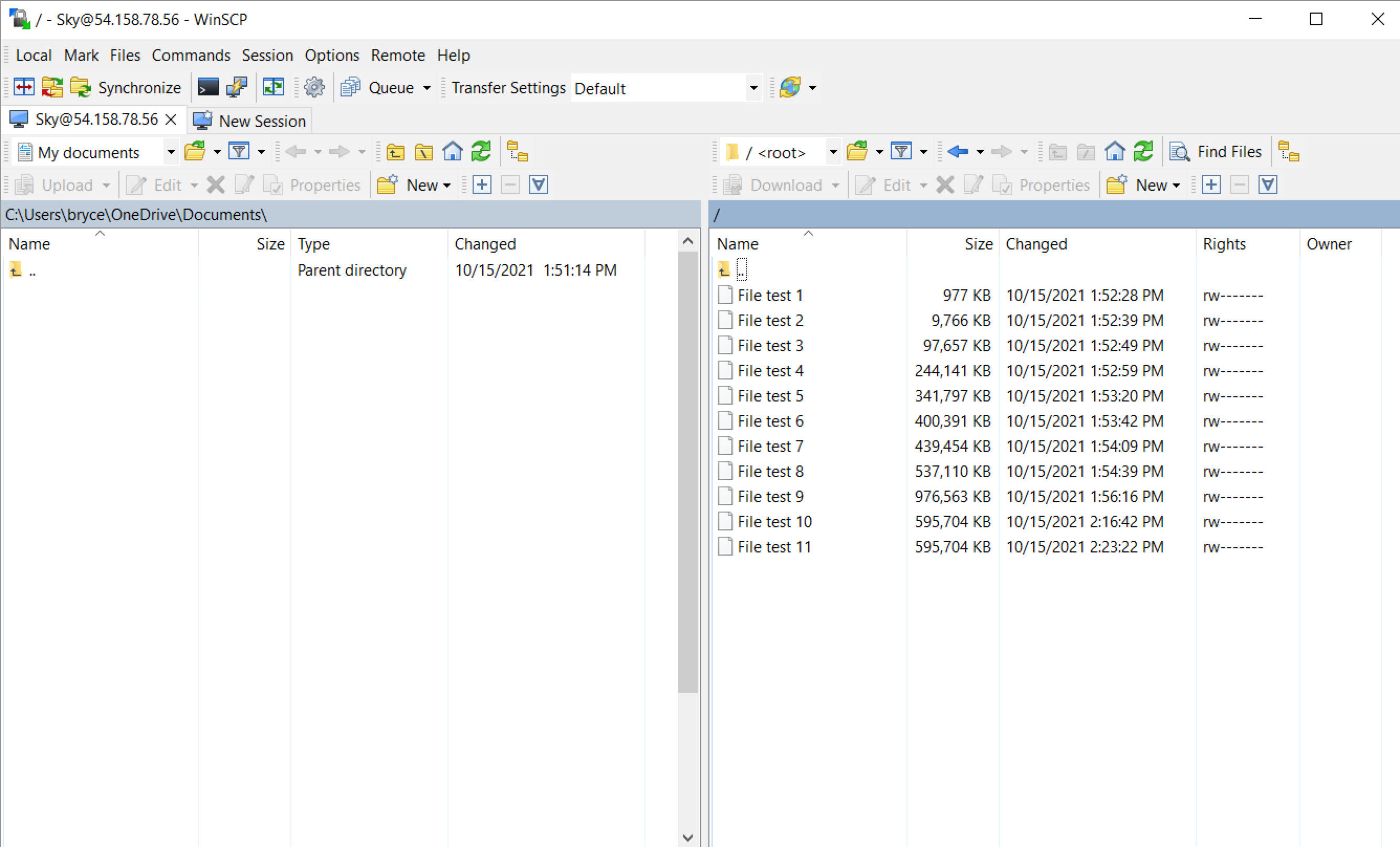The image size is (1400, 847).
Task: Click remote Open Directory folder icon
Action: click(857, 152)
